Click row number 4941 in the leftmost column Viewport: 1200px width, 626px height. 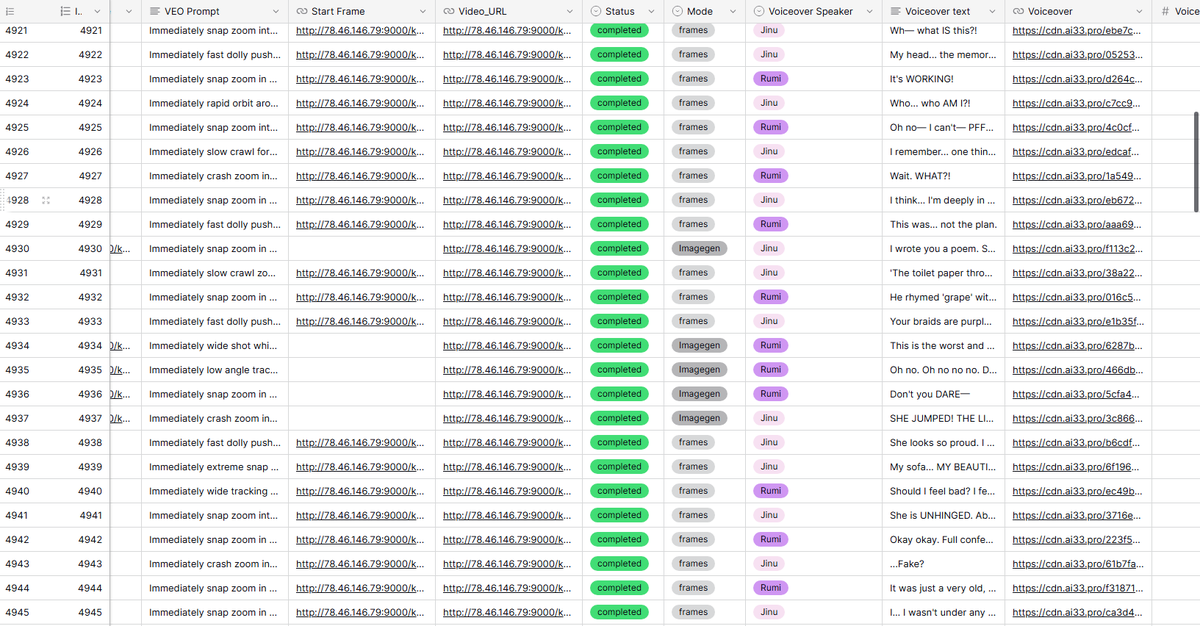[17, 515]
